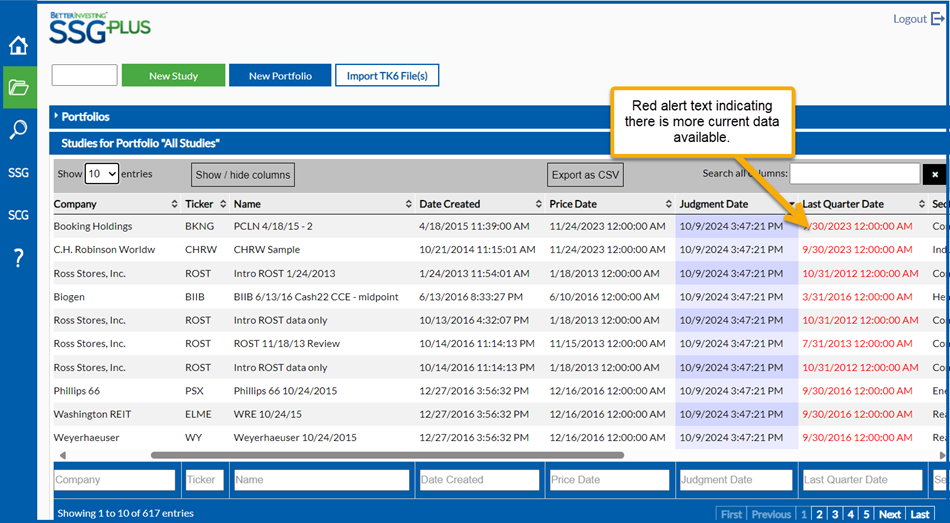Image resolution: width=950 pixels, height=523 pixels.
Task: Click Show / hide columns button
Action: (x=243, y=175)
